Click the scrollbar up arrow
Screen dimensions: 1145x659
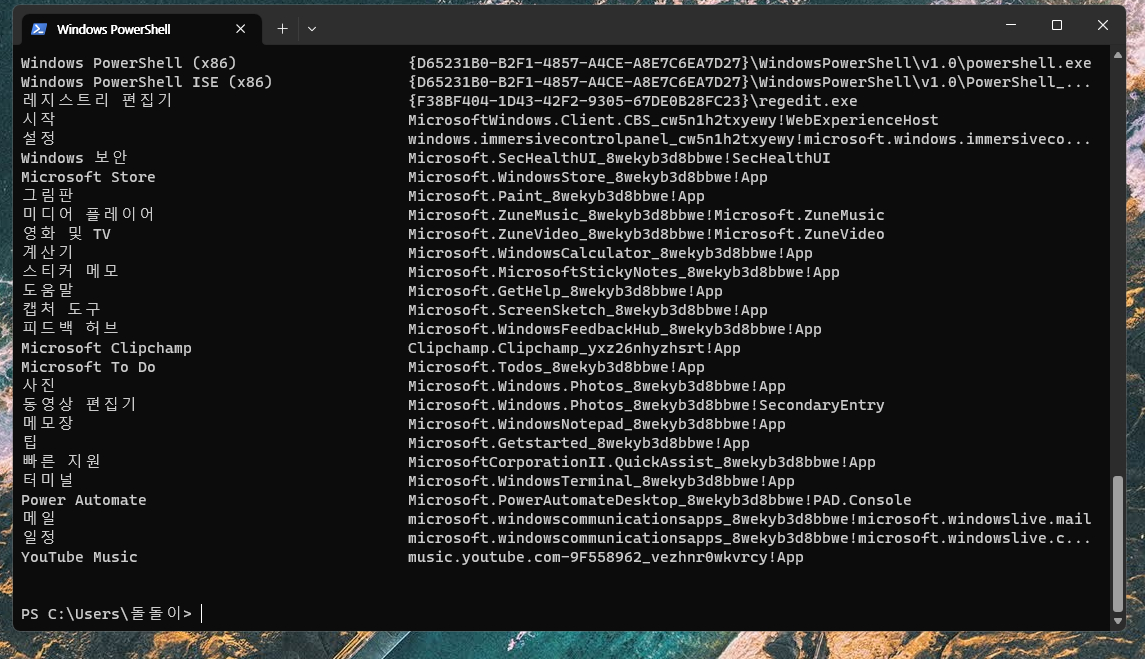(1117, 55)
